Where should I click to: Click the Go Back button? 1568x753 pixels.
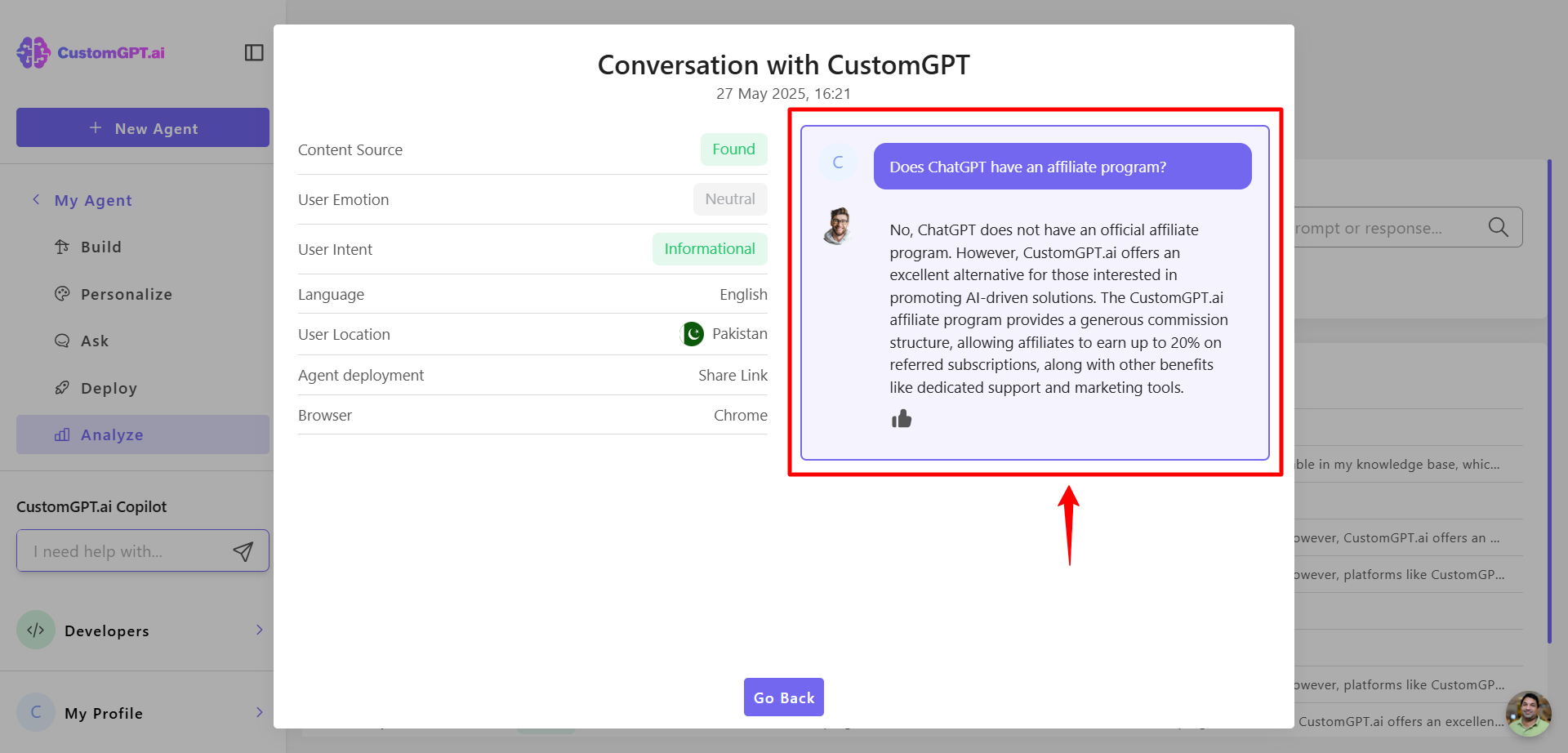(x=784, y=697)
